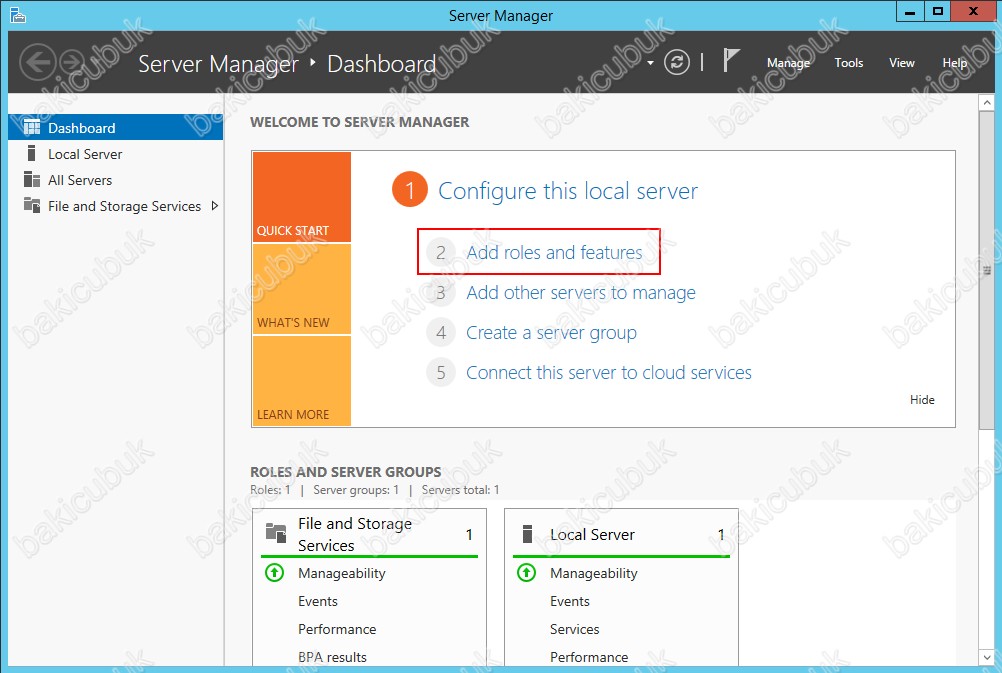
Task: Open Performance in File and Storage Services tile
Action: pyautogui.click(x=337, y=629)
